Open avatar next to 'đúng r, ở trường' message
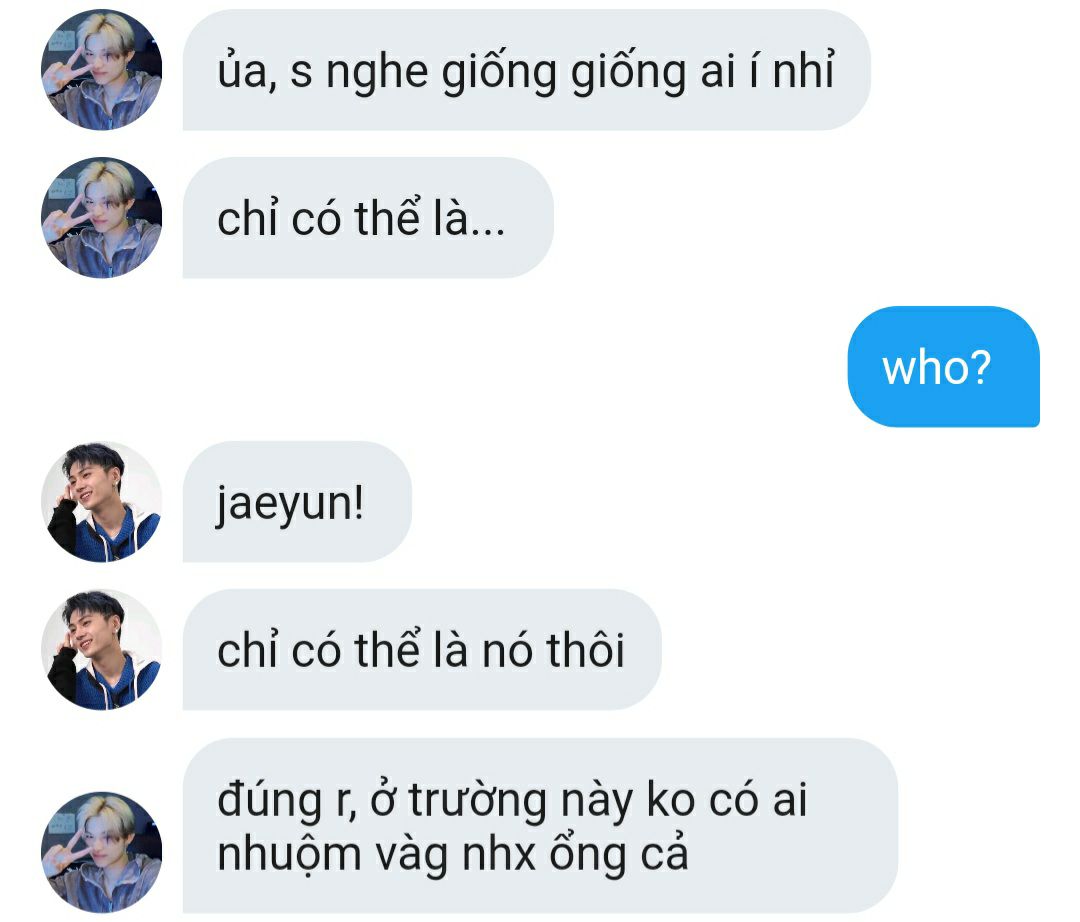 click(x=101, y=852)
